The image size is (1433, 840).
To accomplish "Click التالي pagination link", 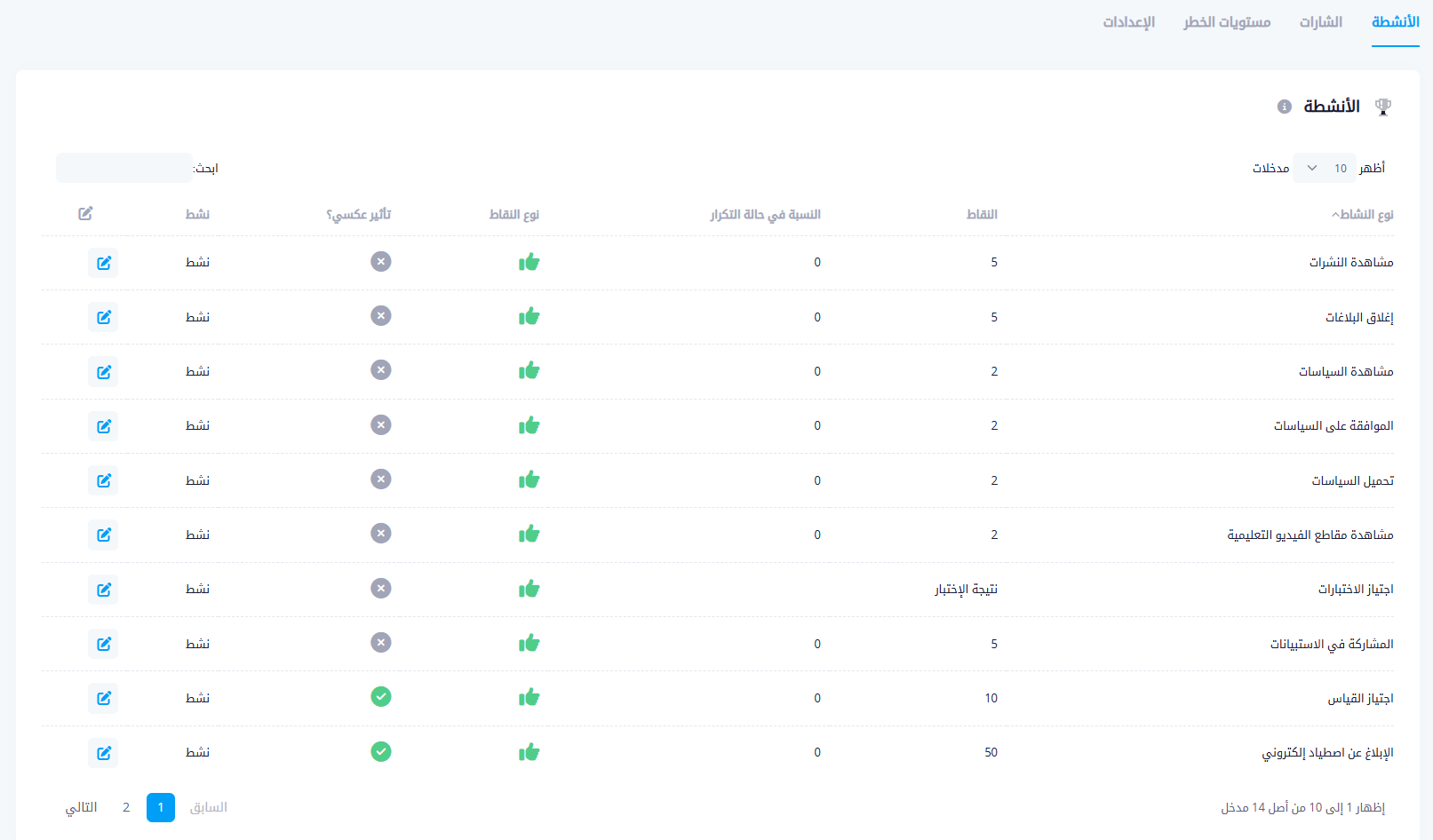I will click(x=82, y=807).
